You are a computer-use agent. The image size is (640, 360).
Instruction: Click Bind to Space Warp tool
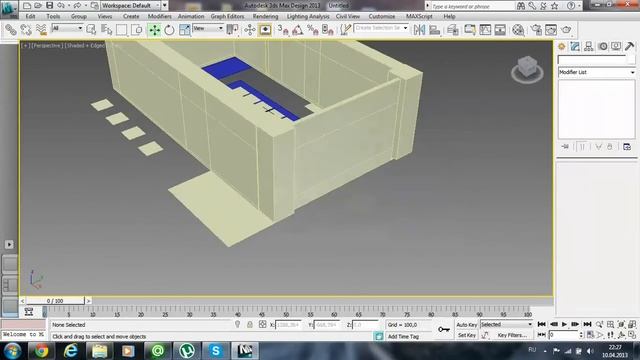tap(41, 29)
